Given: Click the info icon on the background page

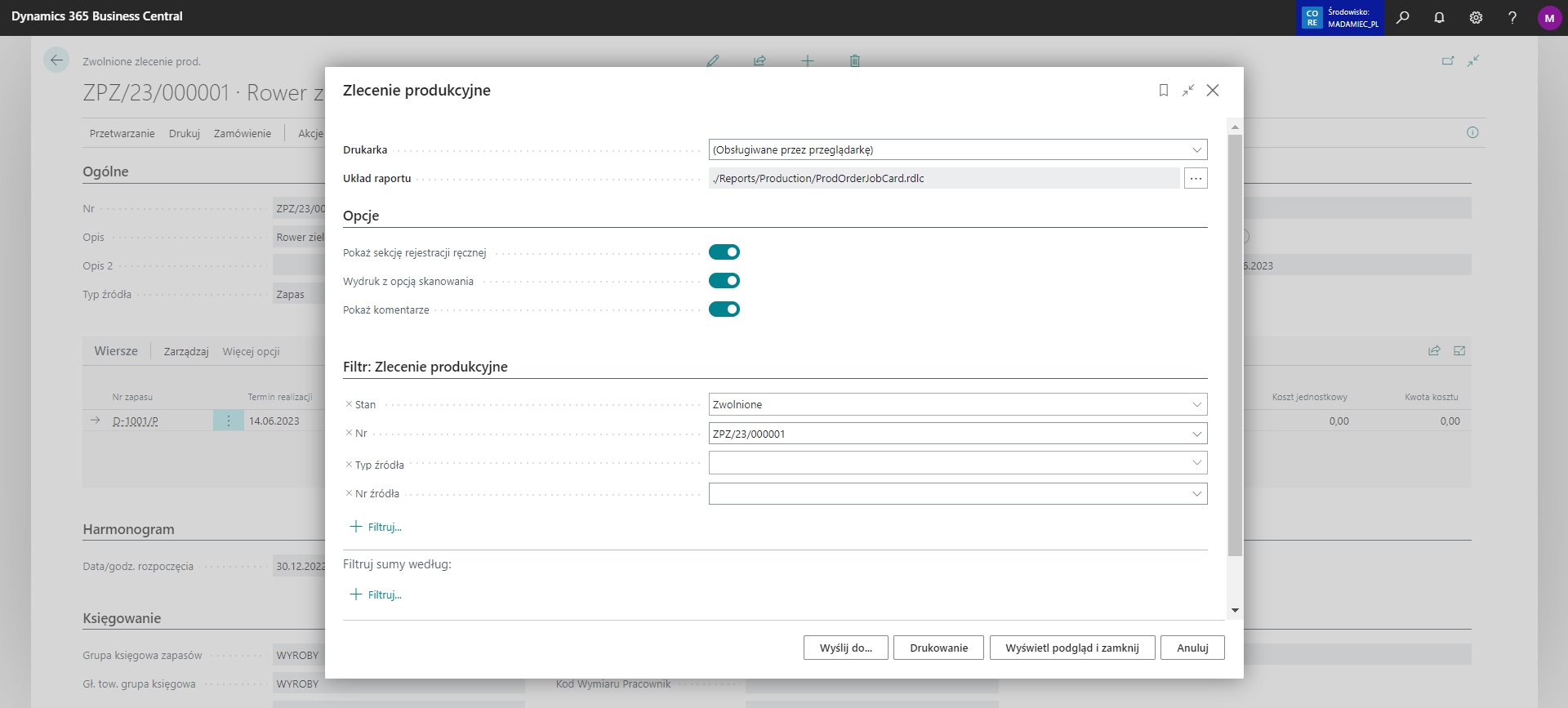Looking at the screenshot, I should coord(1472,132).
